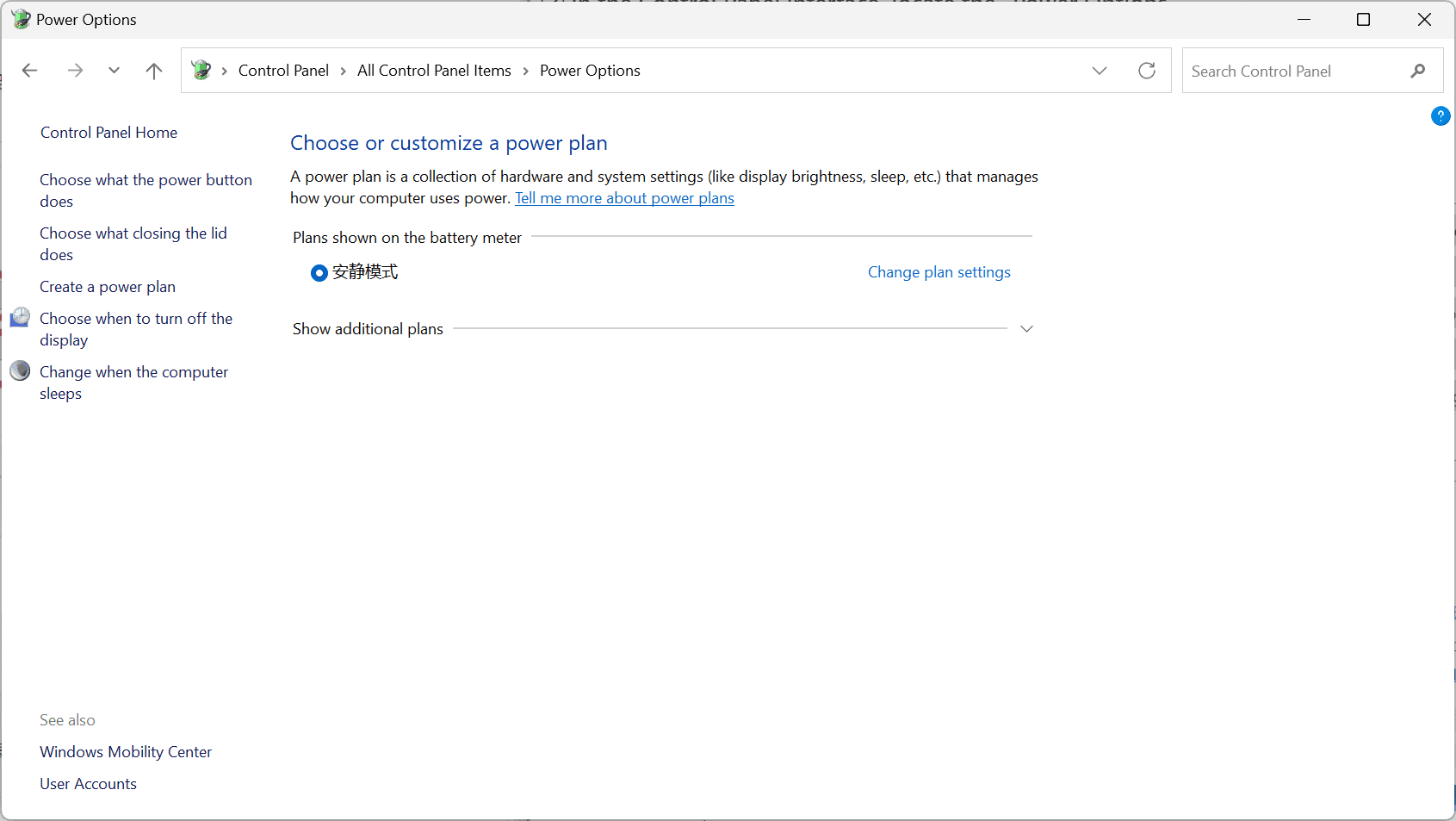The width and height of the screenshot is (1456, 821).
Task: Click Choose when to turn off display
Action: (136, 329)
